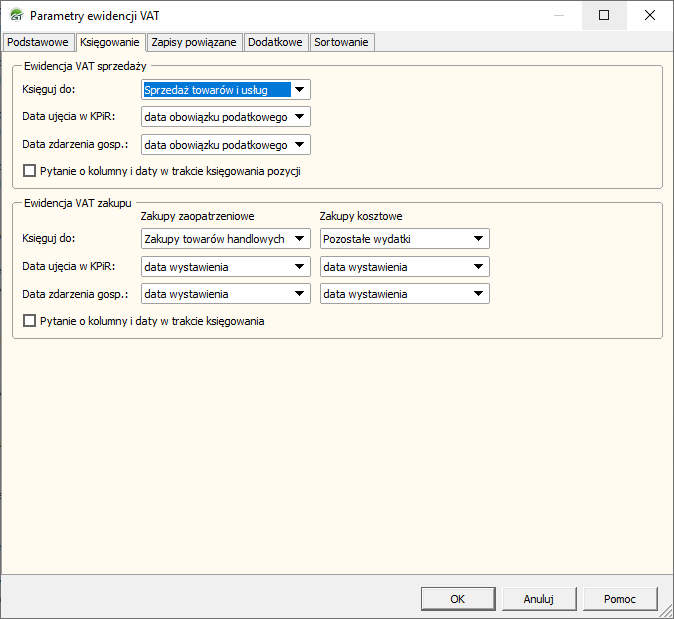
Task: Expand Zakupy kosztowe Data zdarzenia gosp. dropdown
Action: pyautogui.click(x=478, y=294)
